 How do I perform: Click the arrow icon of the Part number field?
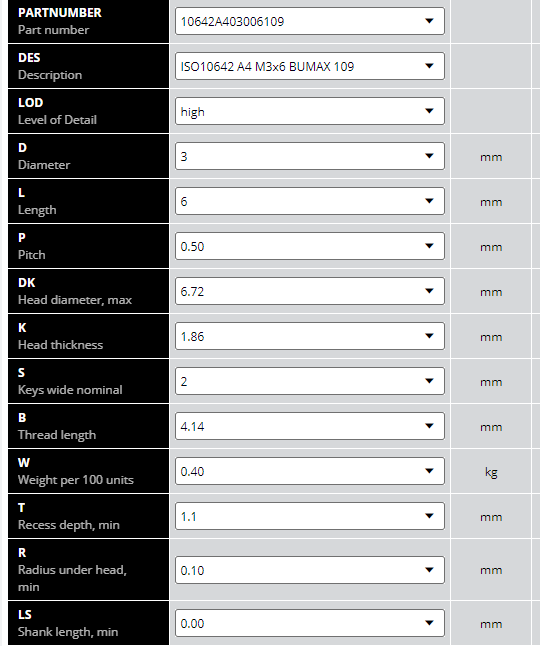(x=429, y=21)
